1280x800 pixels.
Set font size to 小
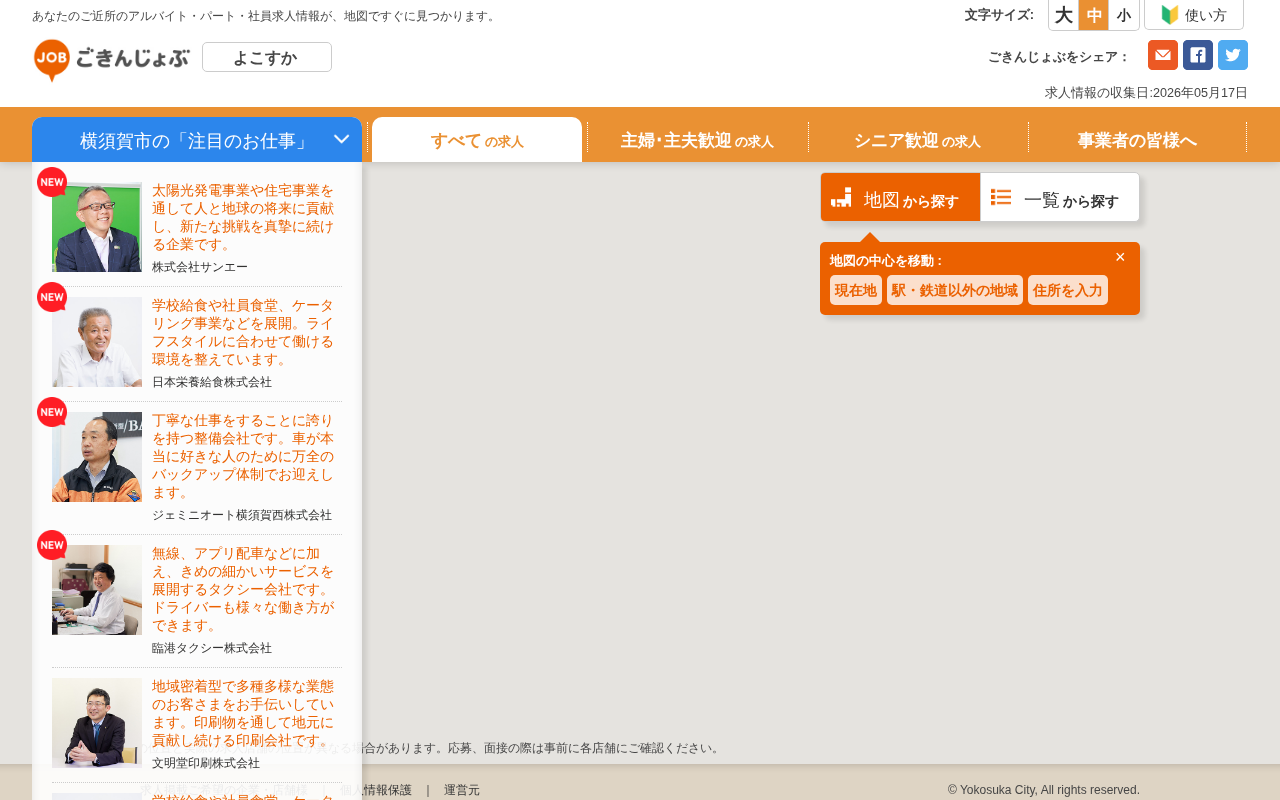(1124, 15)
